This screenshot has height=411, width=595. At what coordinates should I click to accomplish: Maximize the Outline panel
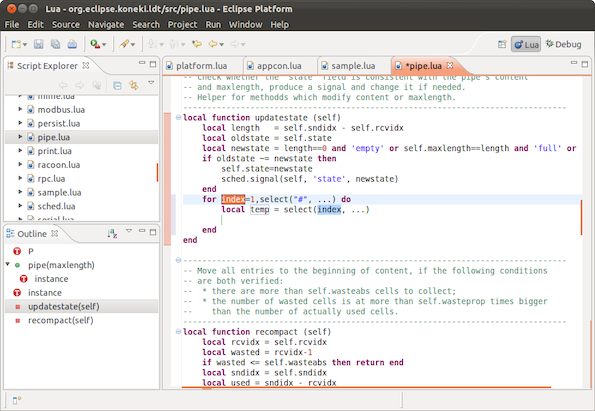(x=153, y=232)
